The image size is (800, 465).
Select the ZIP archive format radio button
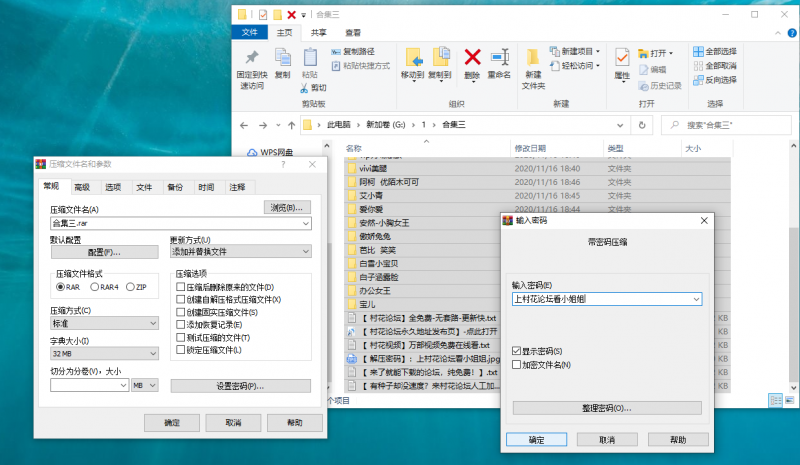pyautogui.click(x=129, y=287)
